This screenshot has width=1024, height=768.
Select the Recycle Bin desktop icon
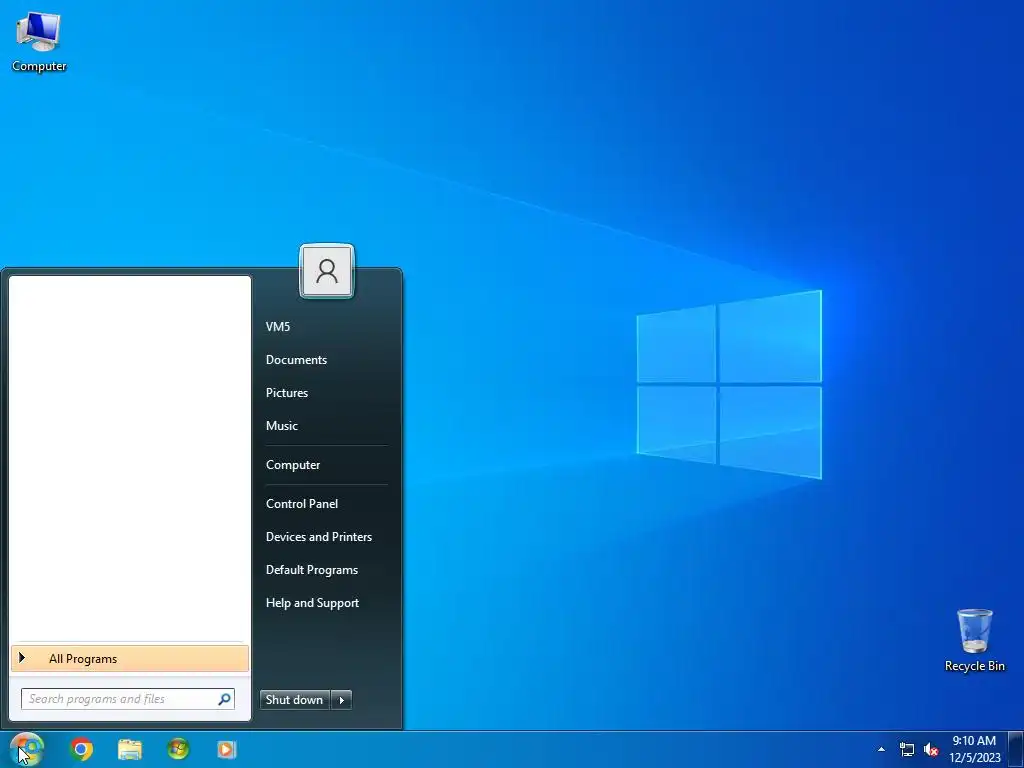[x=974, y=640]
